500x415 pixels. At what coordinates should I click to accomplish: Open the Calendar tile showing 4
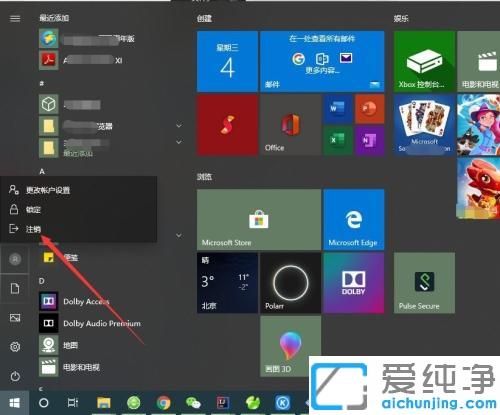pos(227,61)
